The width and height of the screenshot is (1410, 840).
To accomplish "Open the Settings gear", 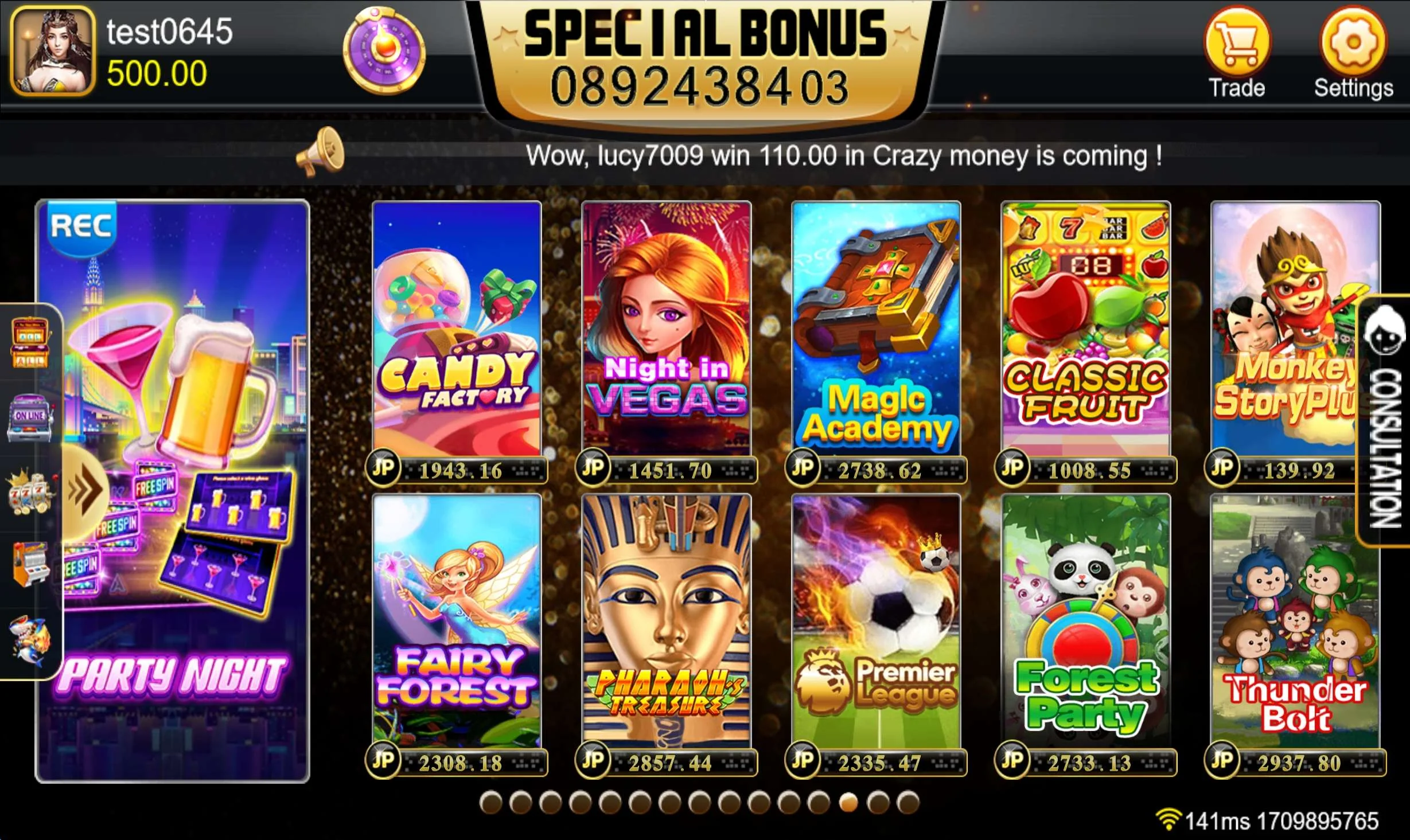I will (1354, 52).
